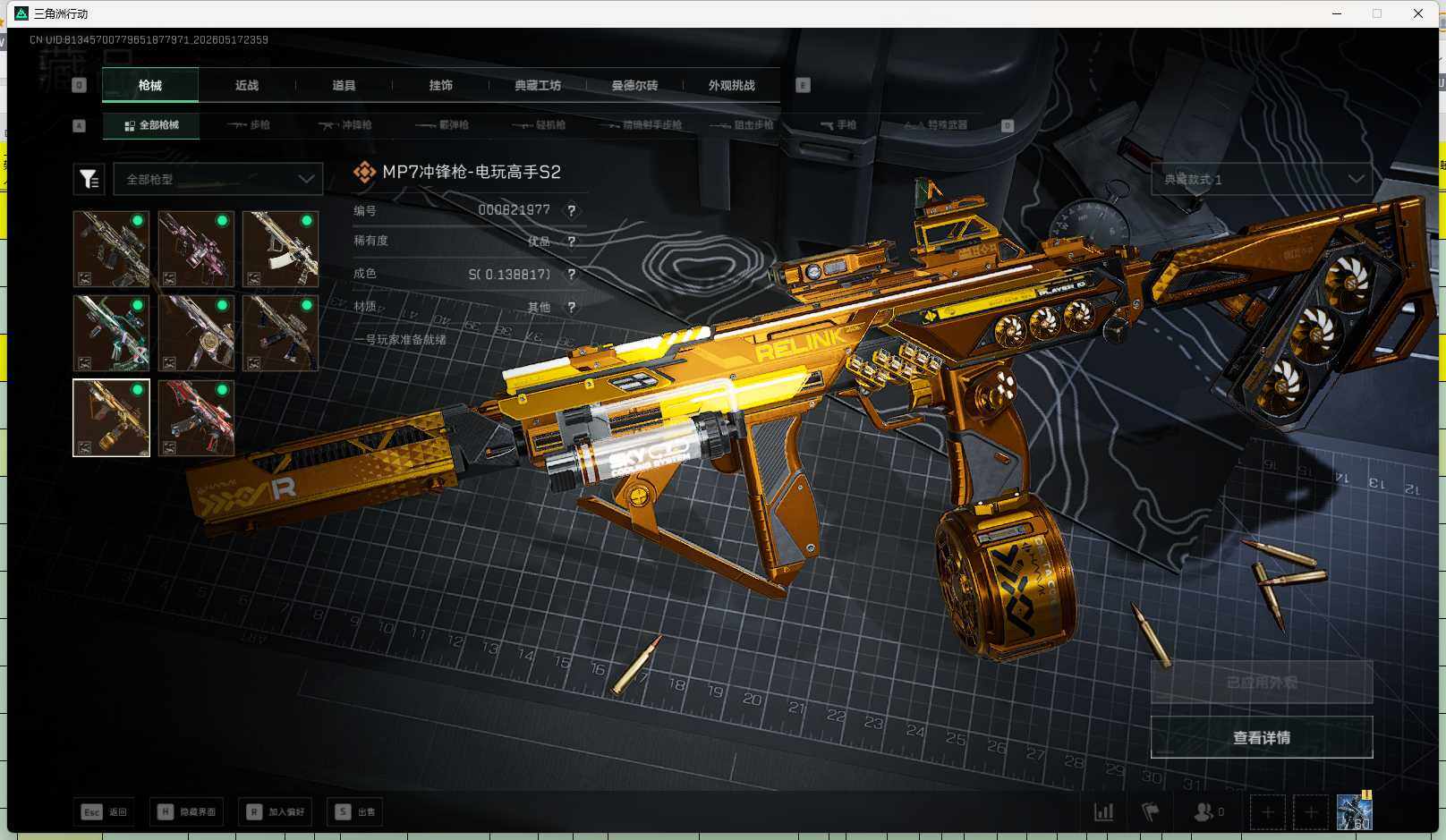Click the S 出售 button
The height and width of the screenshot is (840, 1446).
coord(355,812)
